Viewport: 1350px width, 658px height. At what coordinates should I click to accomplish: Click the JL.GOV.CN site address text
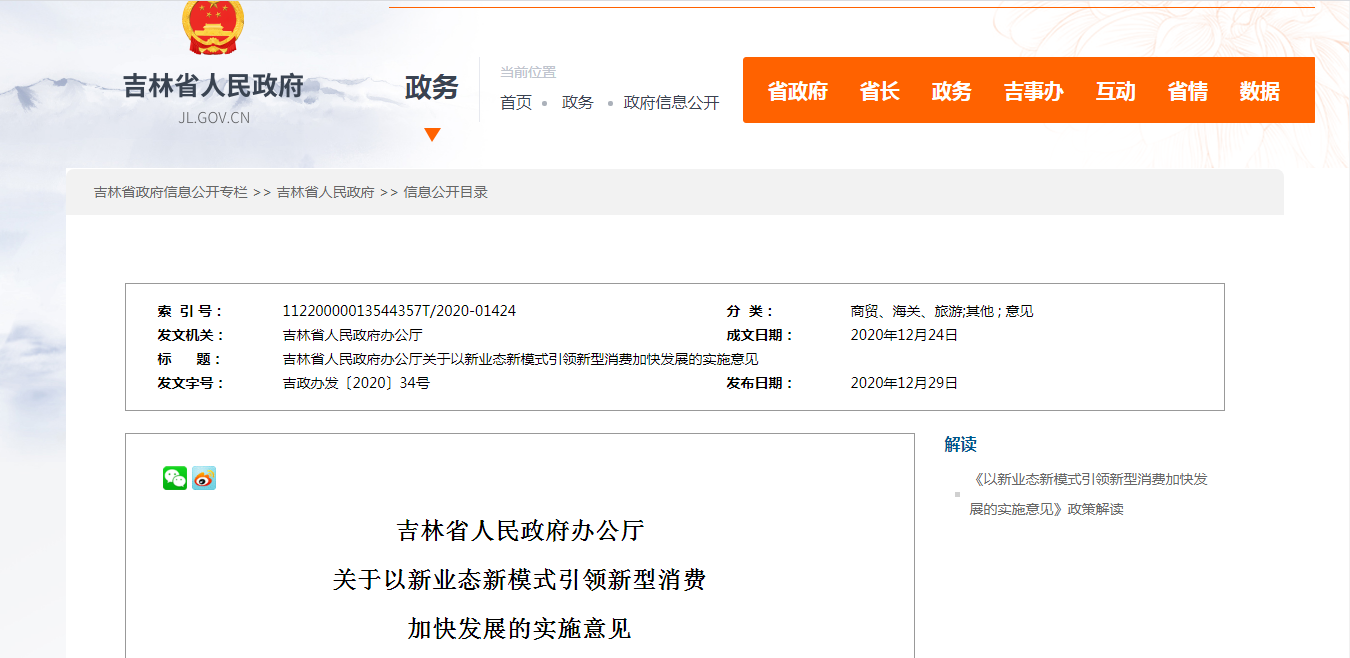pos(214,117)
